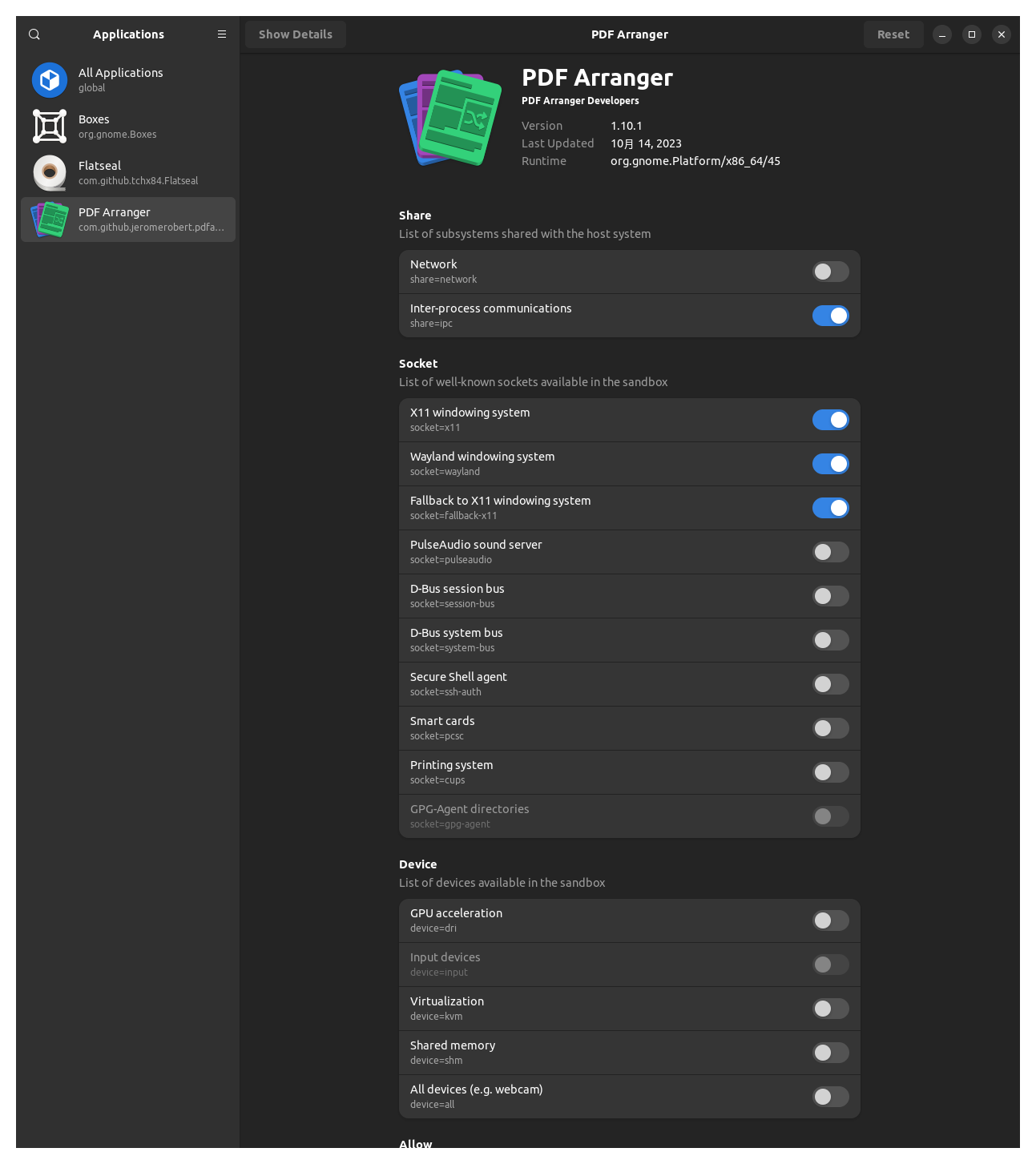Click PDF Arranger Developers label
1036x1164 pixels.
point(580,101)
